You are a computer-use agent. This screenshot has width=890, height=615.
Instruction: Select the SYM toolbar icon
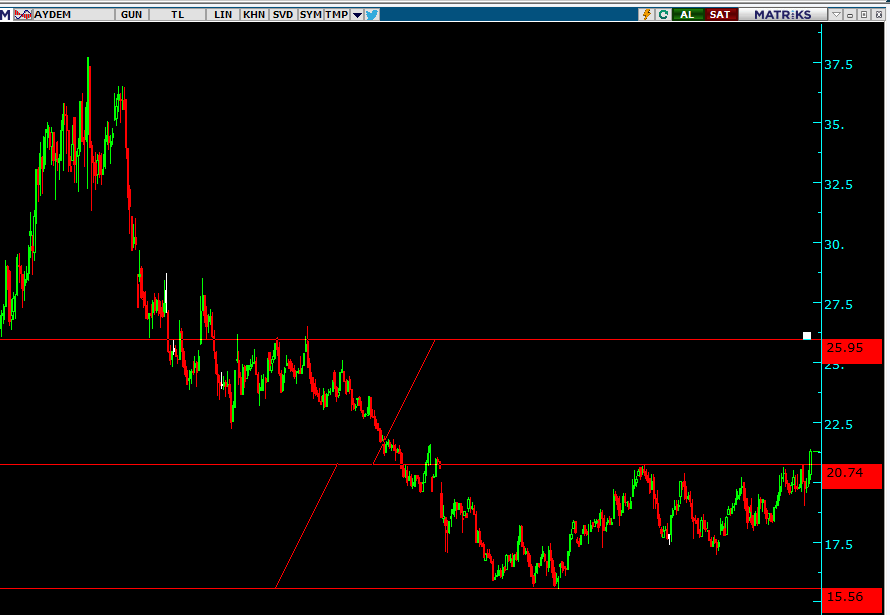click(x=310, y=14)
